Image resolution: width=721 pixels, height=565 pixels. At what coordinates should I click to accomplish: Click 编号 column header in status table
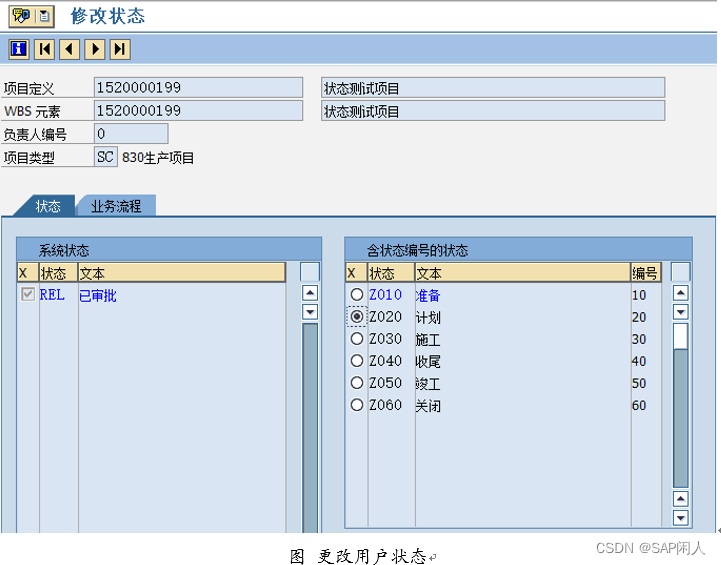point(646,273)
